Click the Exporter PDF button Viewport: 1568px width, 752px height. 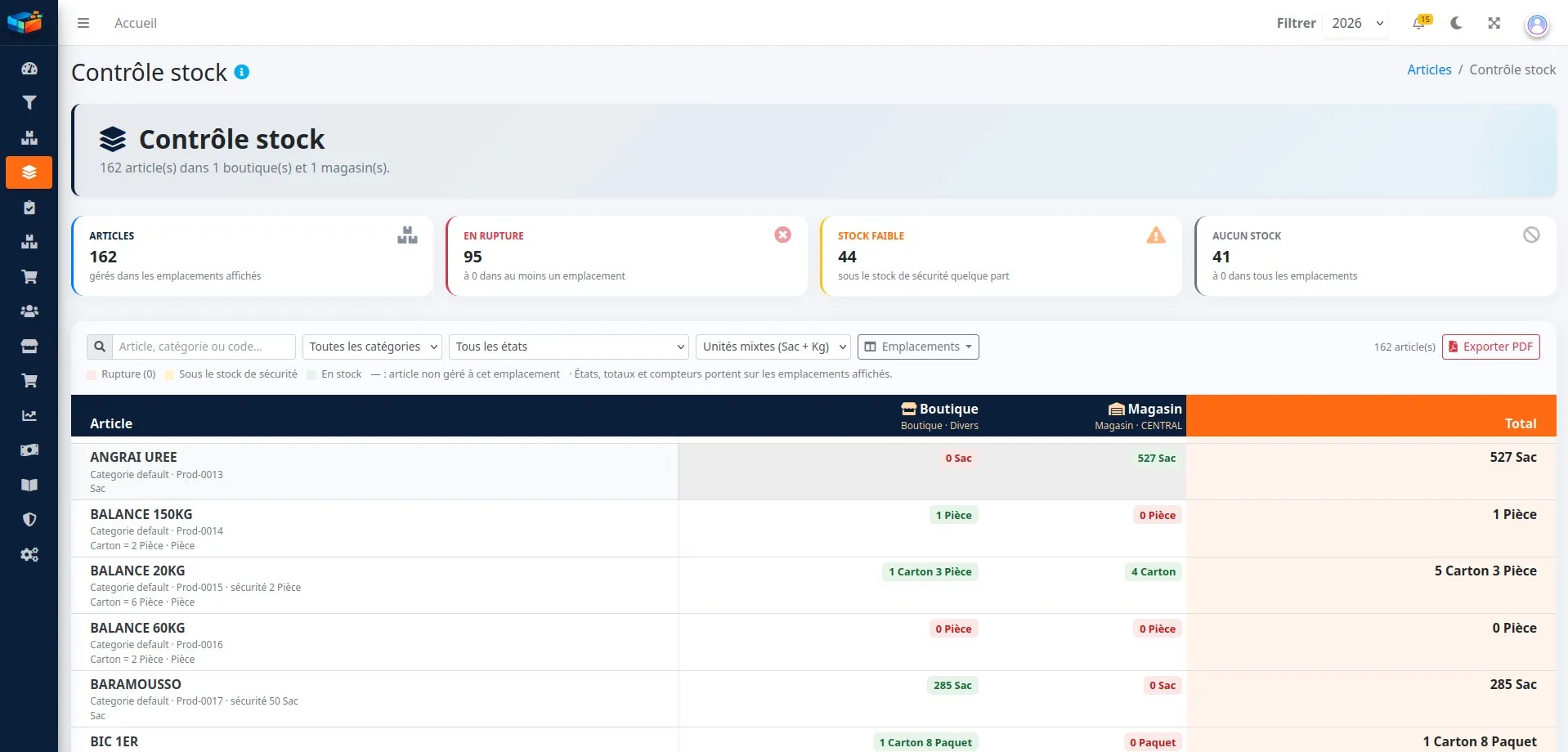pyautogui.click(x=1490, y=347)
